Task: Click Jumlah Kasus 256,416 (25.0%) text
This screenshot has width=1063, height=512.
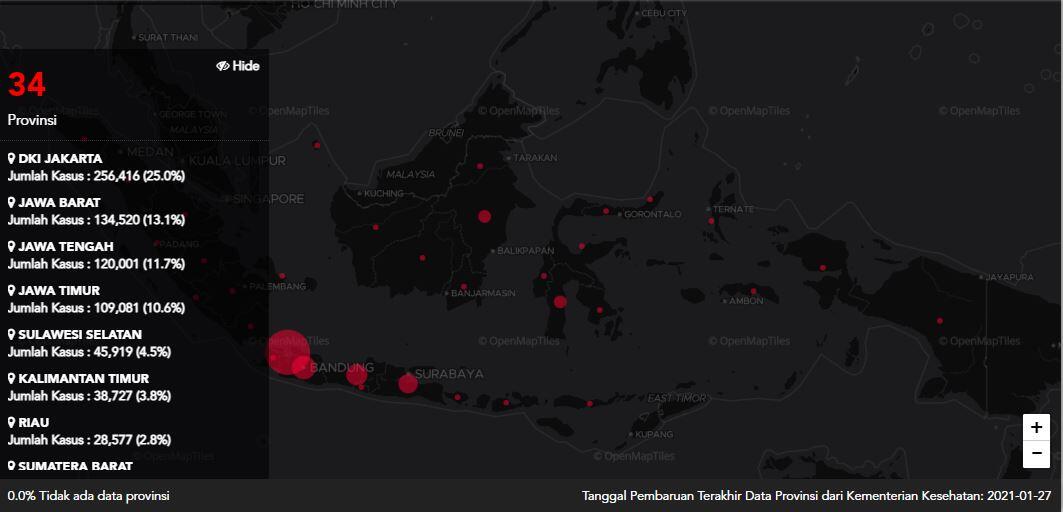Action: pos(96,176)
